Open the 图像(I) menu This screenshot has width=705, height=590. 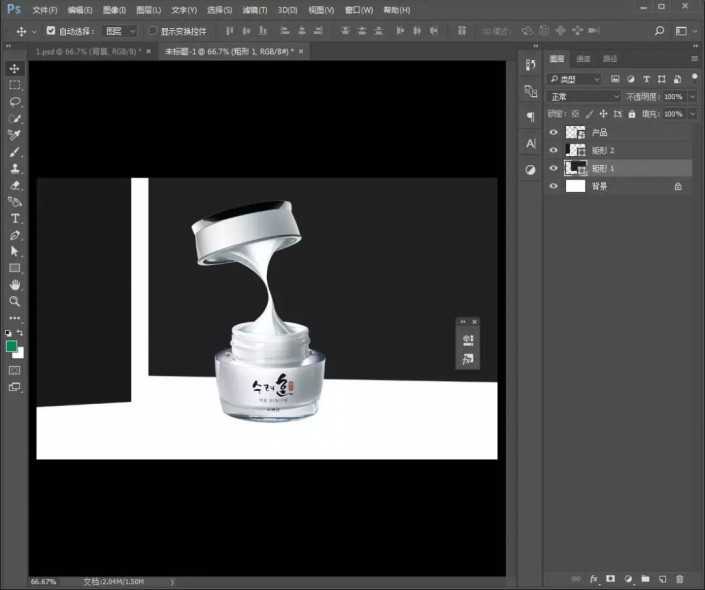coord(115,10)
